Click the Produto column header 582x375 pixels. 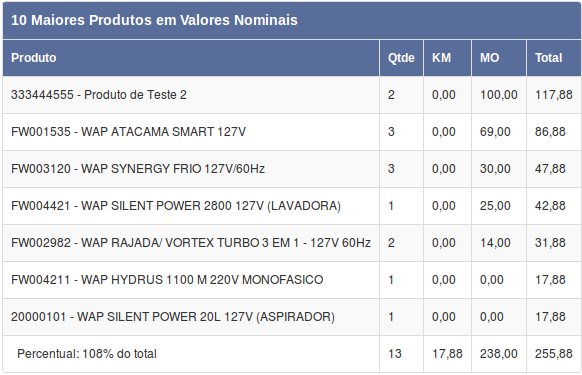191,58
